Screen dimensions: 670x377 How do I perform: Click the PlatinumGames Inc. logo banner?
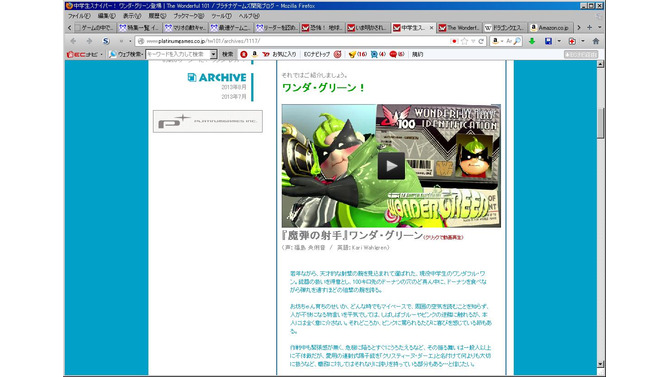click(208, 121)
